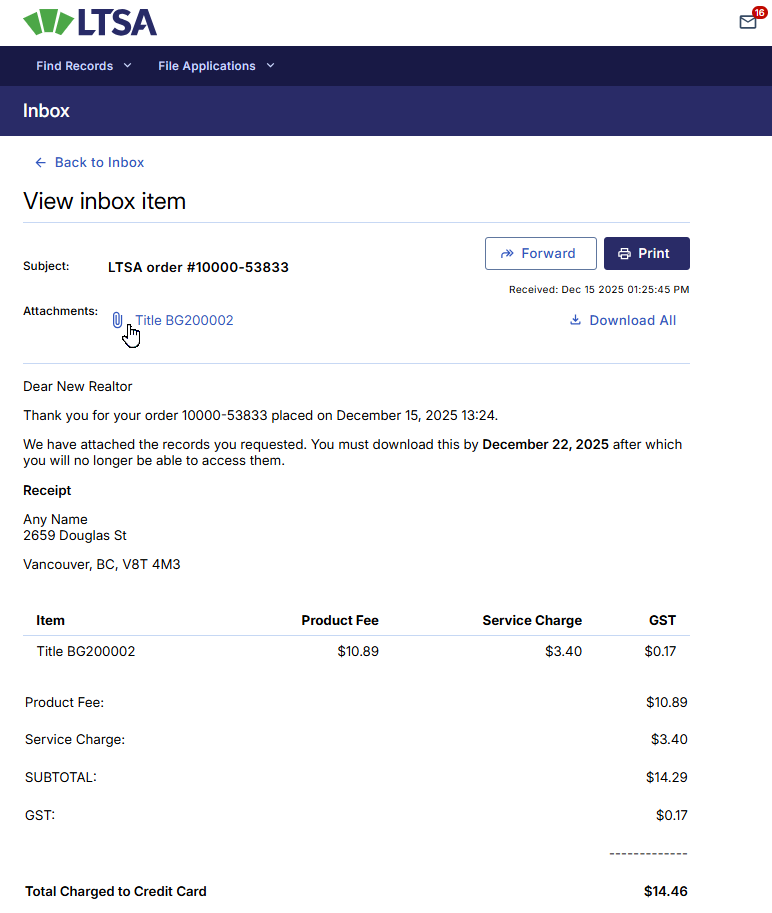
Task: Click the Inbox page header
Action: pyautogui.click(x=46, y=110)
